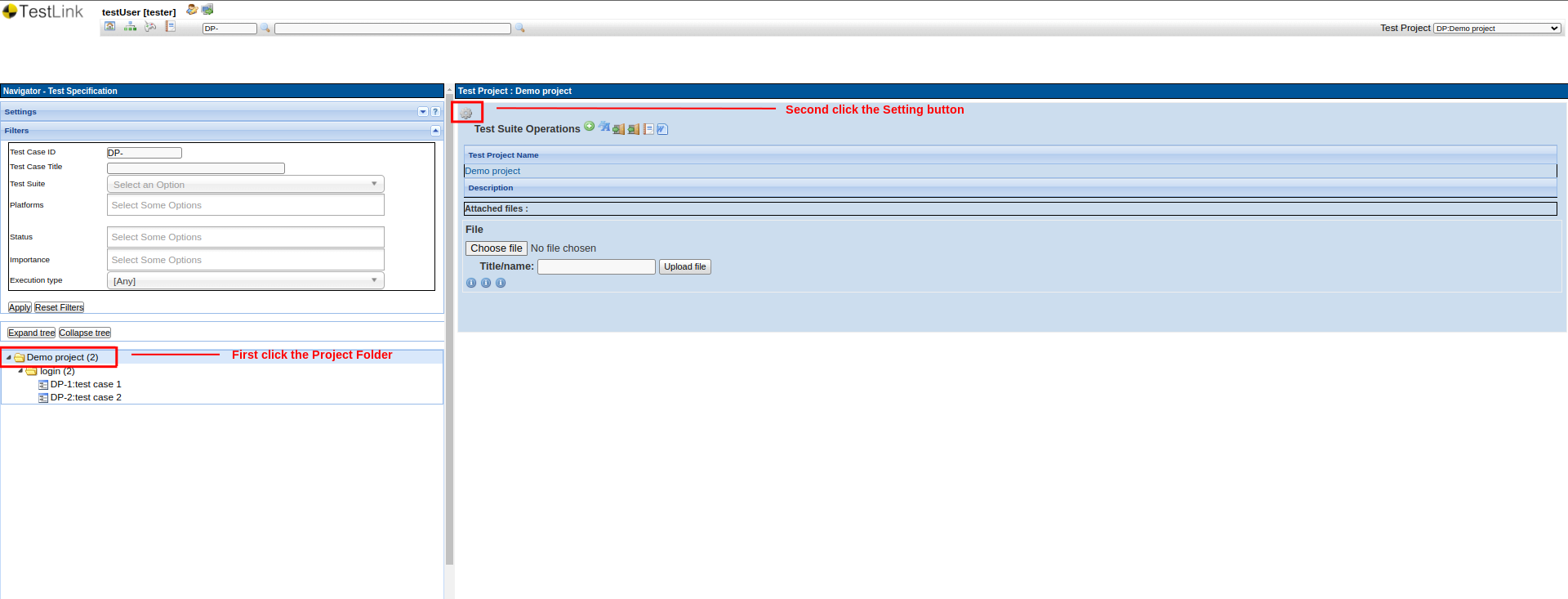
Task: Click the settings gear icon in project panel
Action: [466, 114]
